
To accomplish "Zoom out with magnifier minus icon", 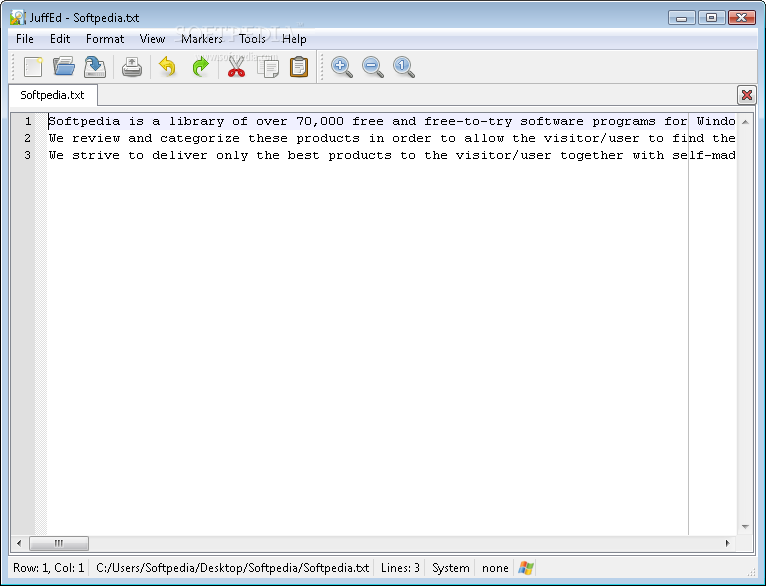I will coord(373,67).
